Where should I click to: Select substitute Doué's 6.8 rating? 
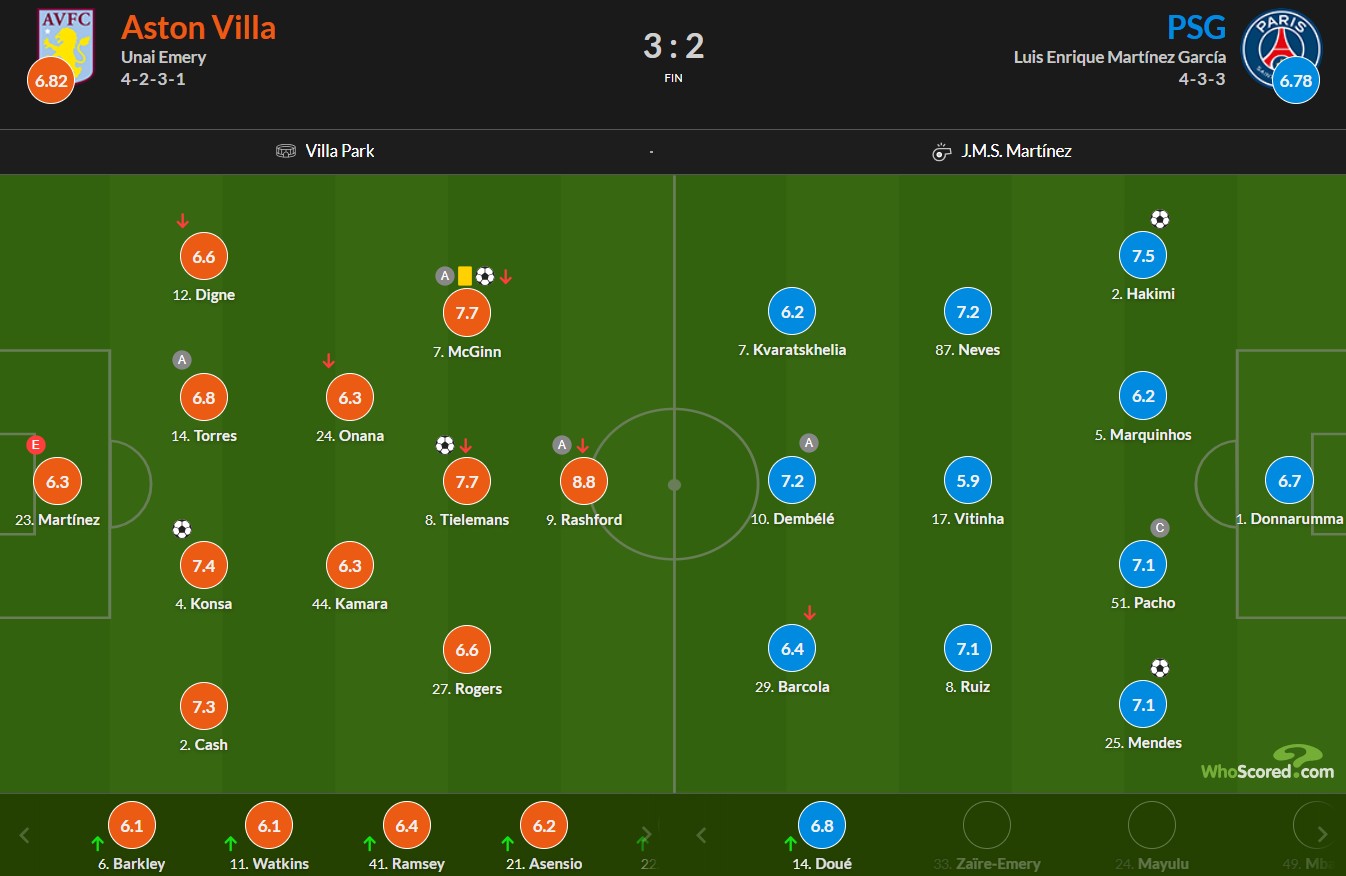click(x=822, y=826)
